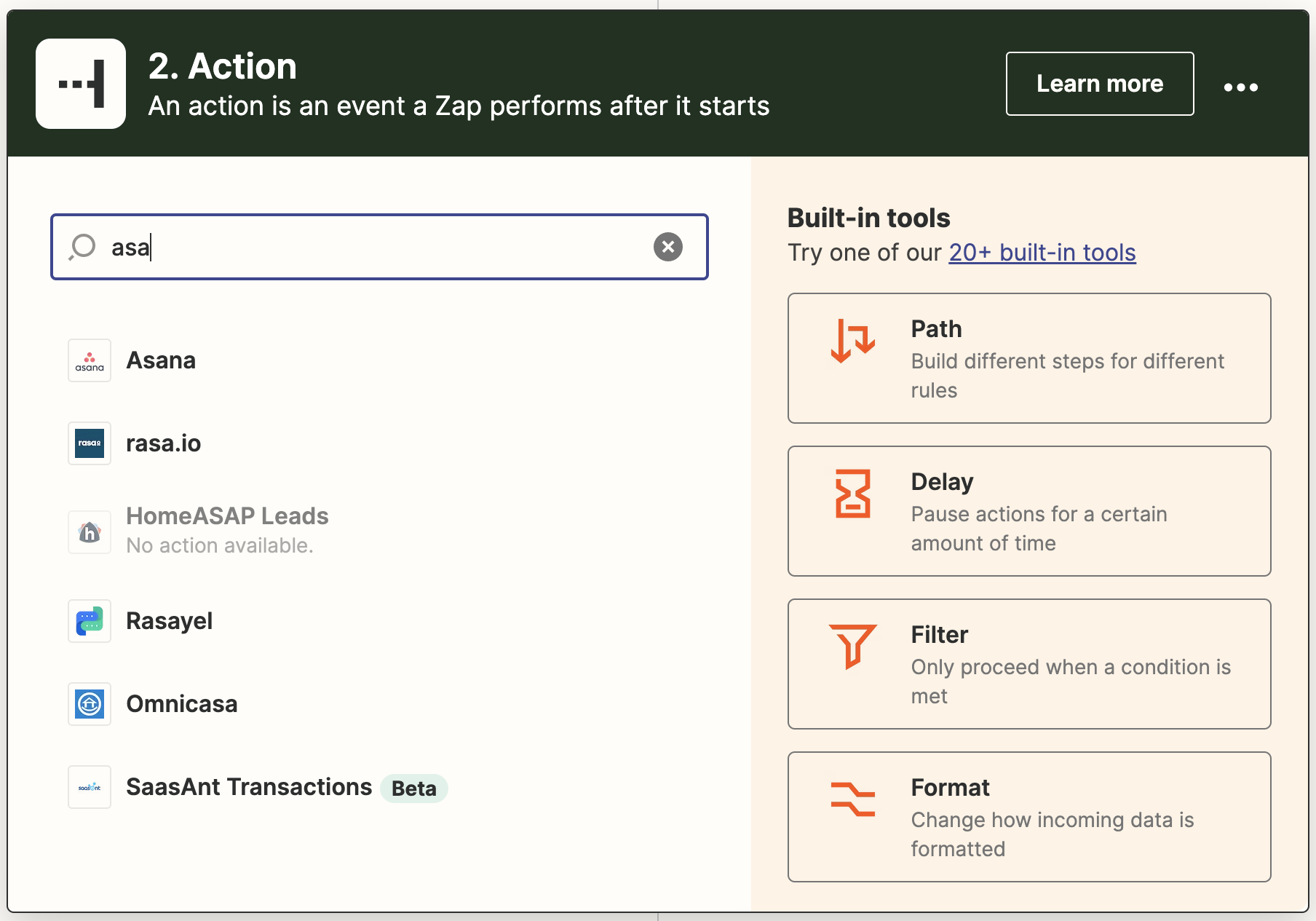The height and width of the screenshot is (921, 1316).
Task: Open the three-dot overflow menu
Action: [1240, 84]
